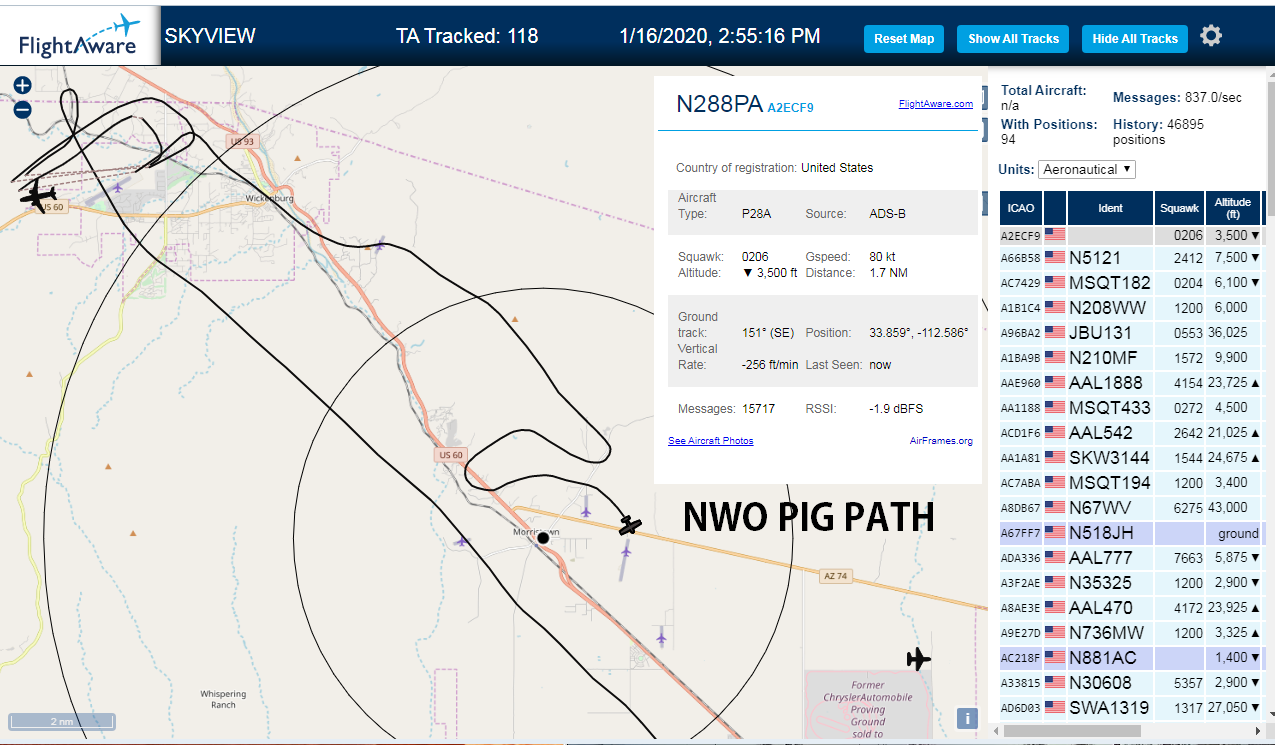Open the Units Aeronautical dropdown

pyautogui.click(x=1087, y=169)
